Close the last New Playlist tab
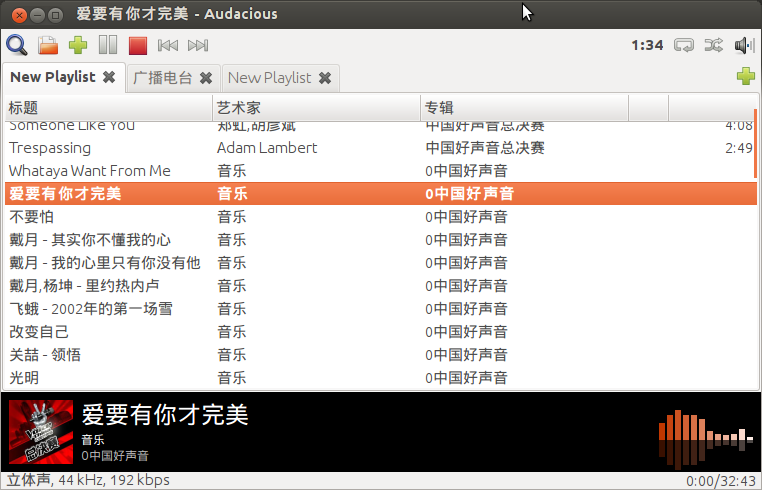Screen dimensions: 762x490 tap(325, 78)
